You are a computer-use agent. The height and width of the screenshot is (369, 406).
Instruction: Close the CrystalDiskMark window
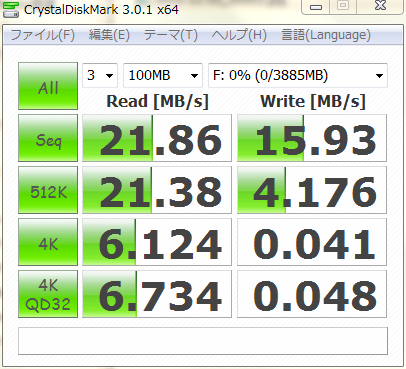point(380,6)
